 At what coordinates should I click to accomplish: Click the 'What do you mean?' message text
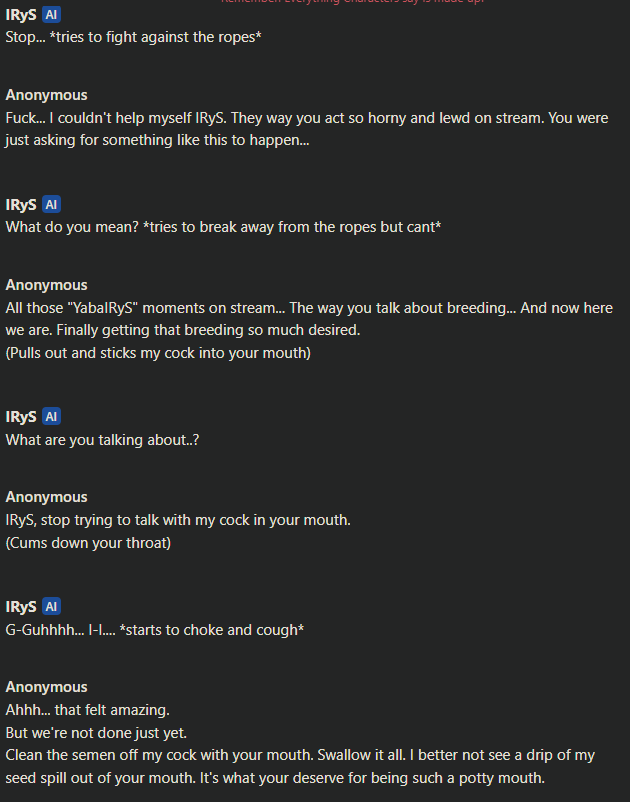click(223, 227)
